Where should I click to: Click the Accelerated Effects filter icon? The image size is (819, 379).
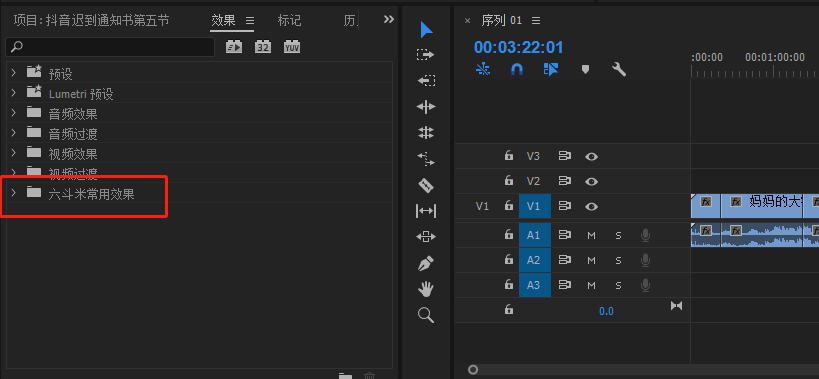click(234, 47)
